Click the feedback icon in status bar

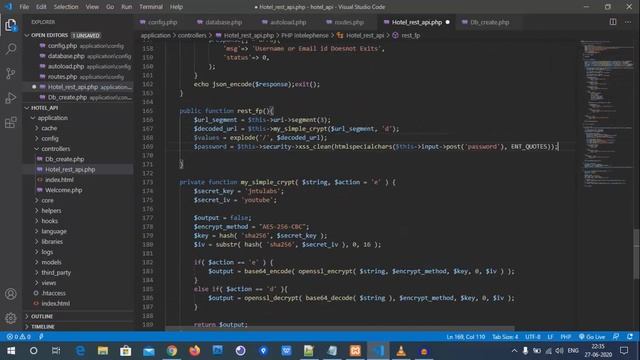tap(616, 337)
